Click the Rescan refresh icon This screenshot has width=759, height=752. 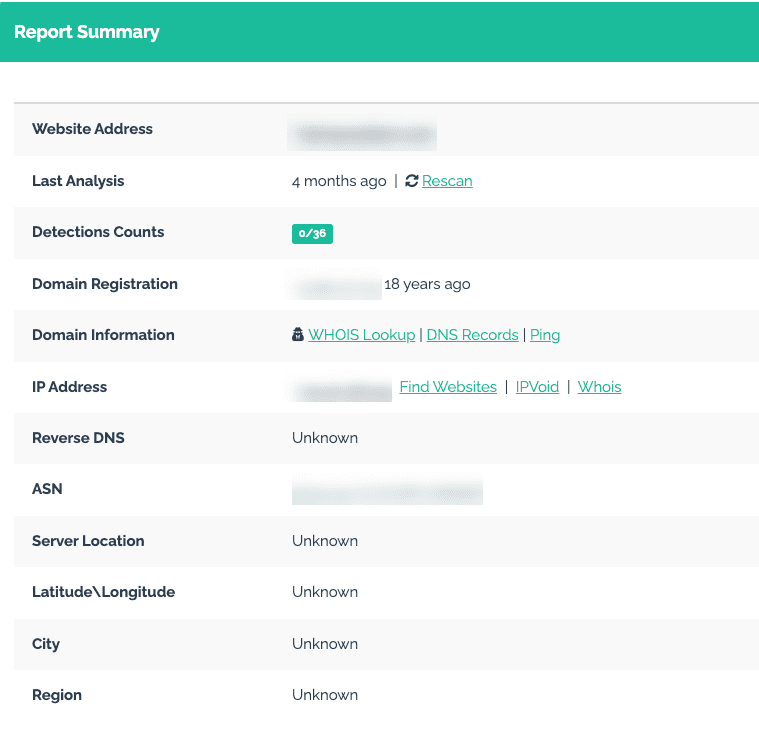(x=411, y=181)
